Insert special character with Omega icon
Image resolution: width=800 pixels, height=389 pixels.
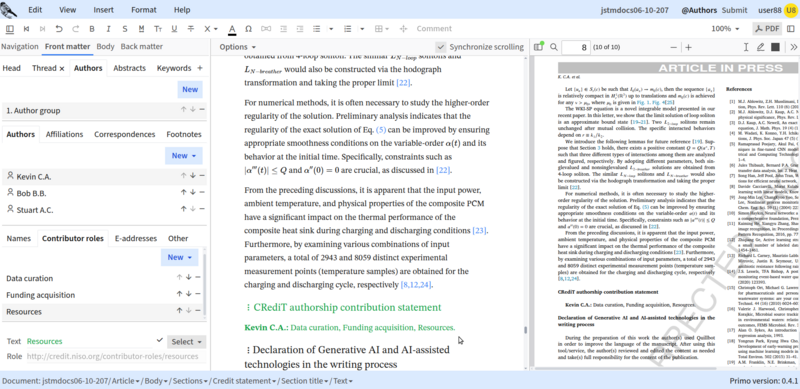[x=248, y=29]
